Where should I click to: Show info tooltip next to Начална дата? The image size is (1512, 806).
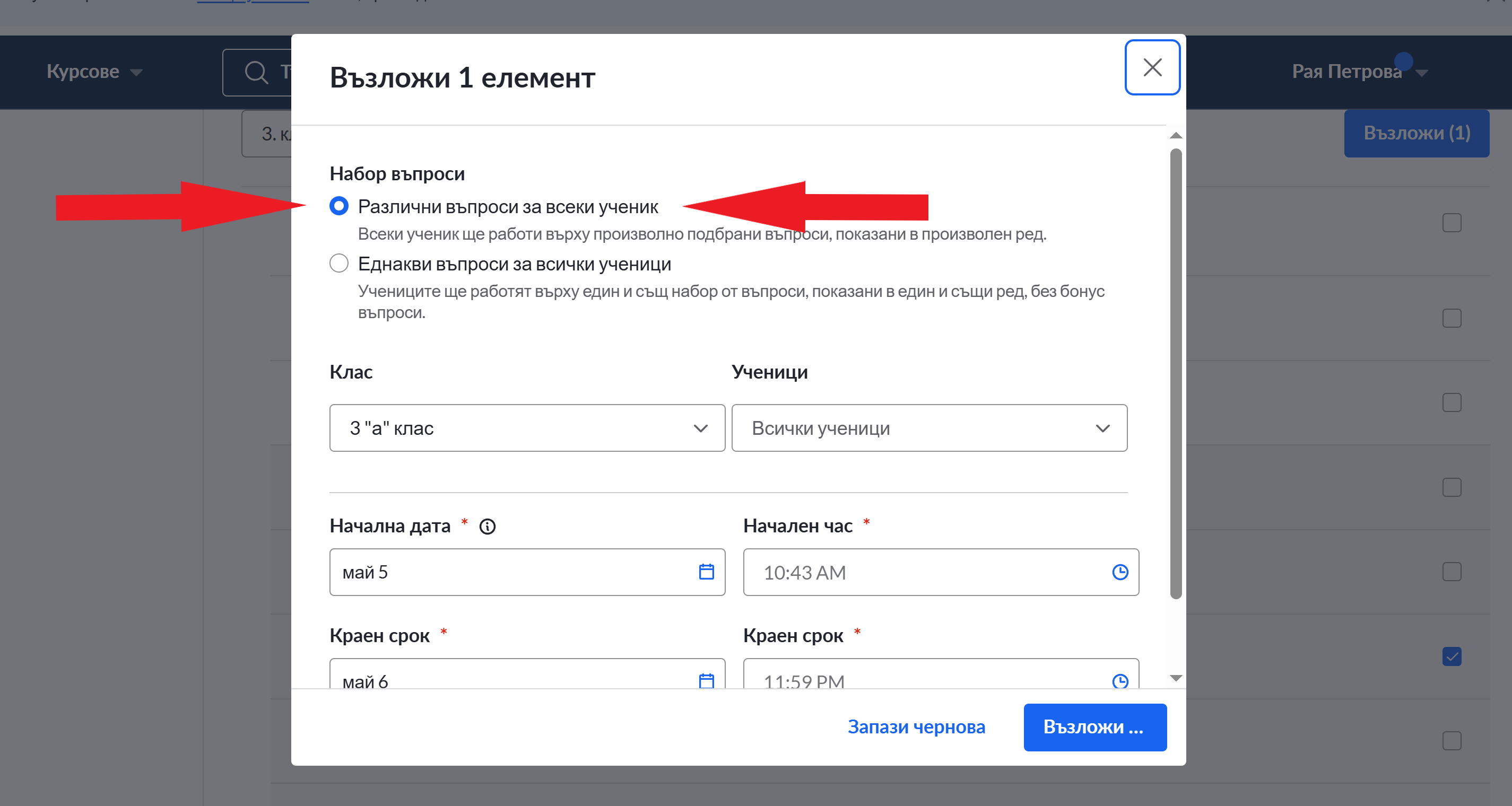pyautogui.click(x=487, y=526)
